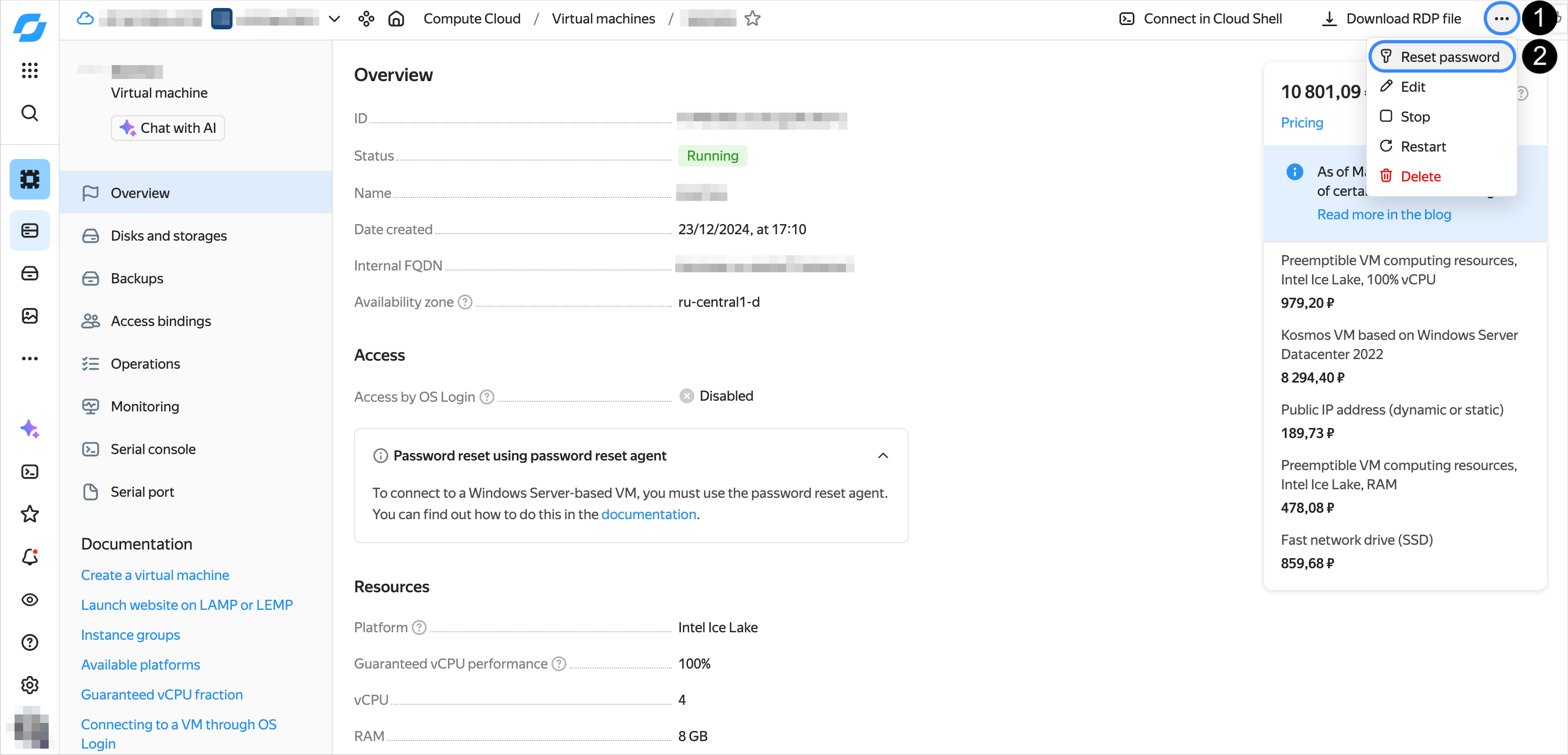This screenshot has width=1568, height=755.
Task: Open the Monitoring section
Action: 196,406
